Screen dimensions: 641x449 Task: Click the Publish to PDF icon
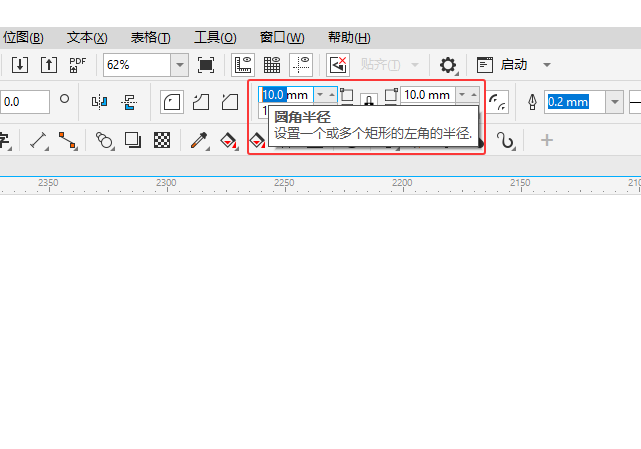[x=77, y=65]
